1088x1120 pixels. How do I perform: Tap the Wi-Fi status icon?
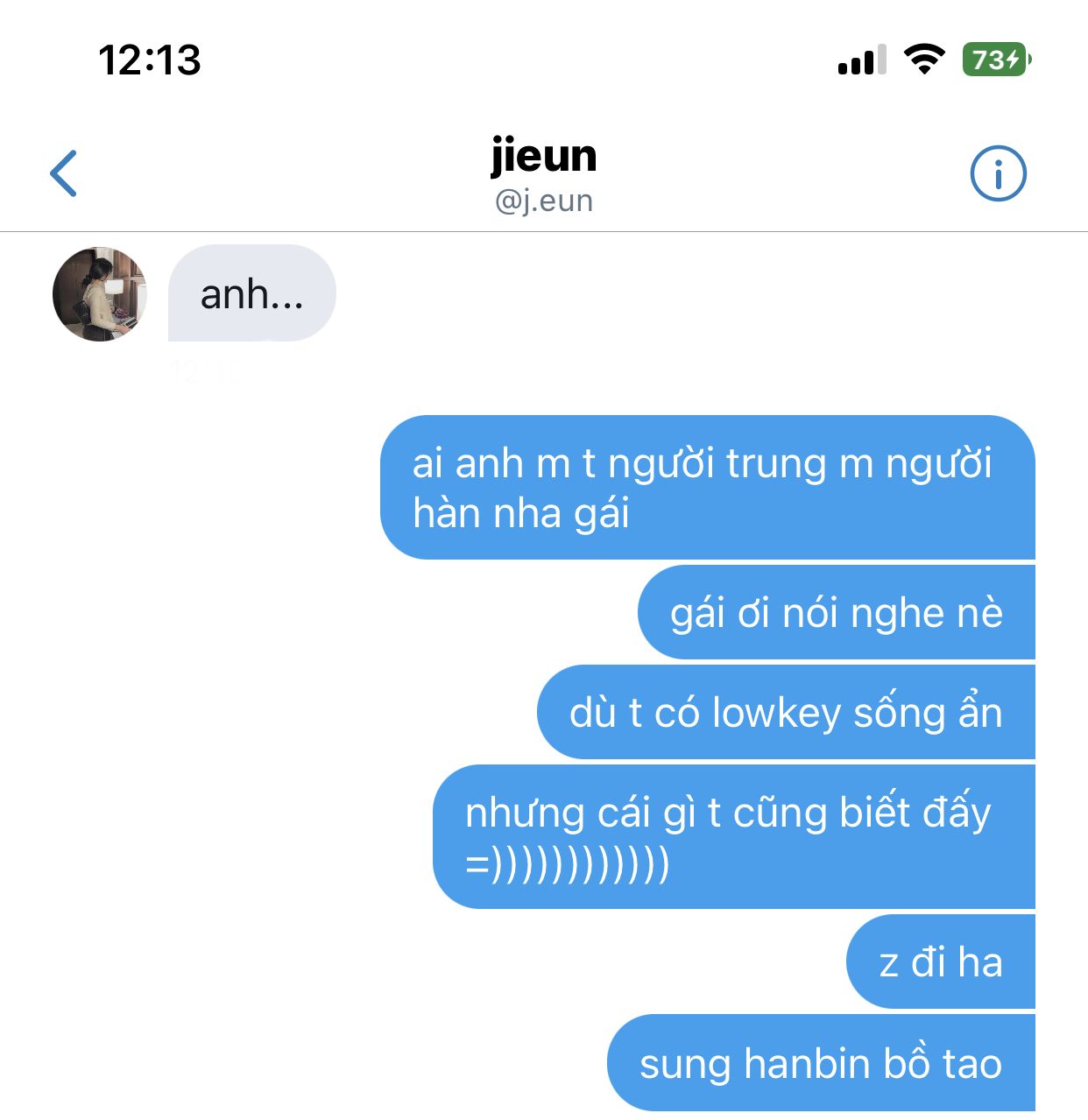[x=924, y=60]
